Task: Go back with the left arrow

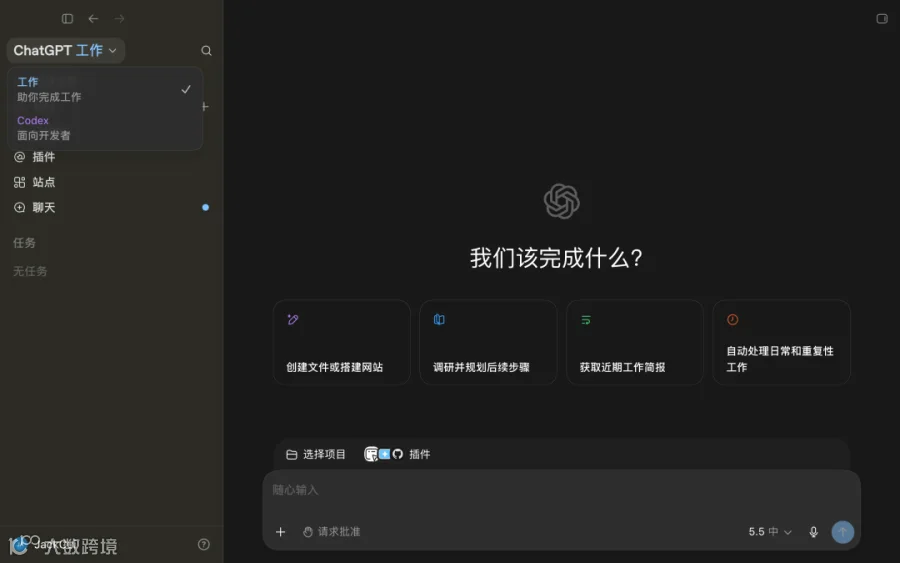Action: [x=93, y=19]
